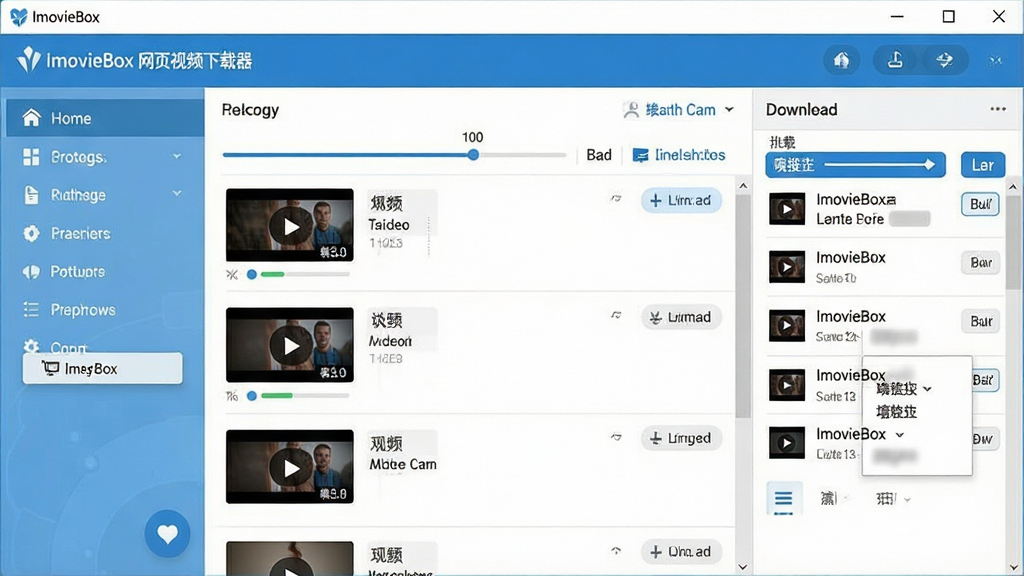This screenshot has height=576, width=1024.
Task: Play the ImovieBox Saite download thumbnail
Action: click(x=787, y=267)
